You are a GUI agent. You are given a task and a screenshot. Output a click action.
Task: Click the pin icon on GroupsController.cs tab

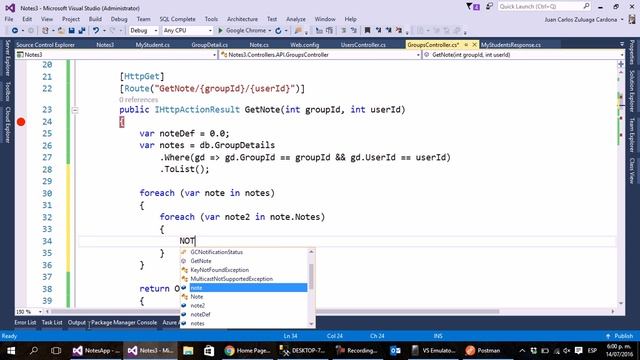[x=466, y=44]
